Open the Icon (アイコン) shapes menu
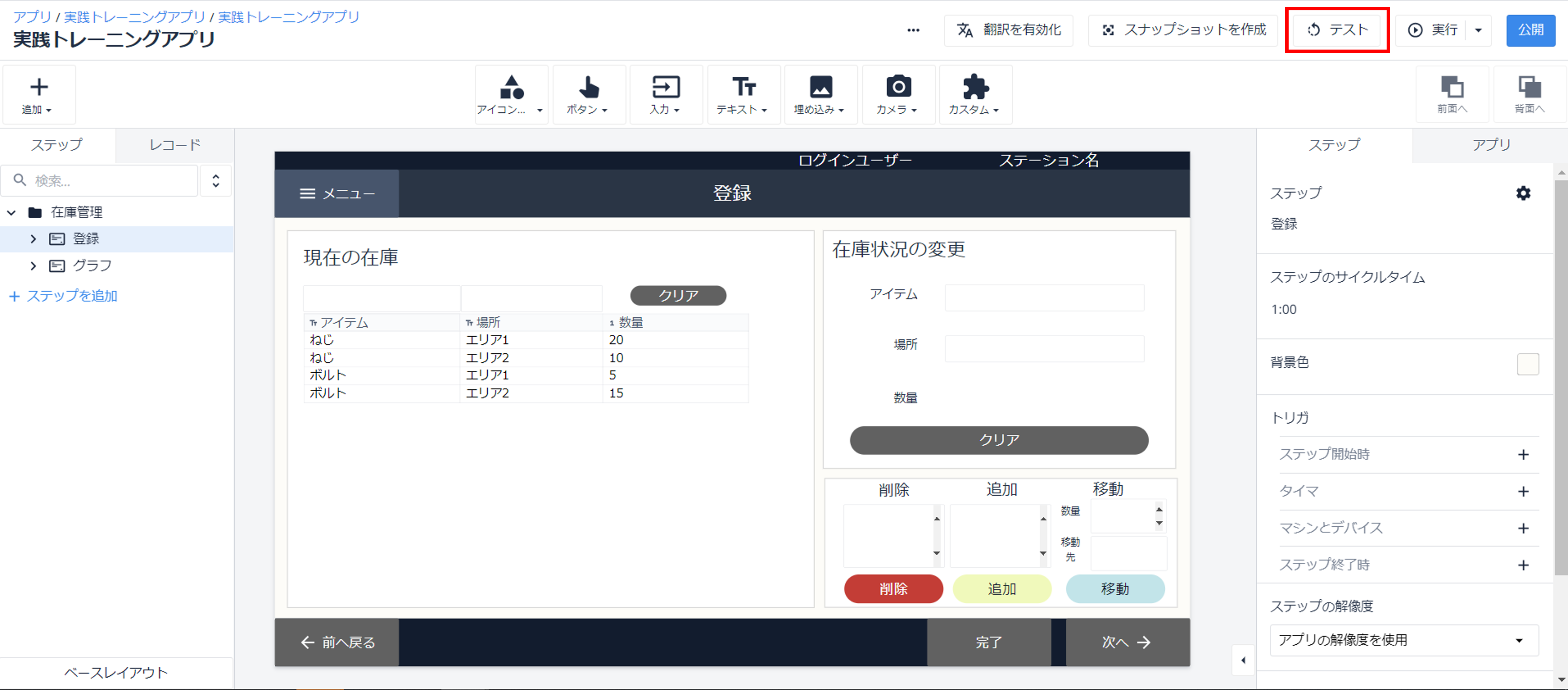 tap(511, 94)
